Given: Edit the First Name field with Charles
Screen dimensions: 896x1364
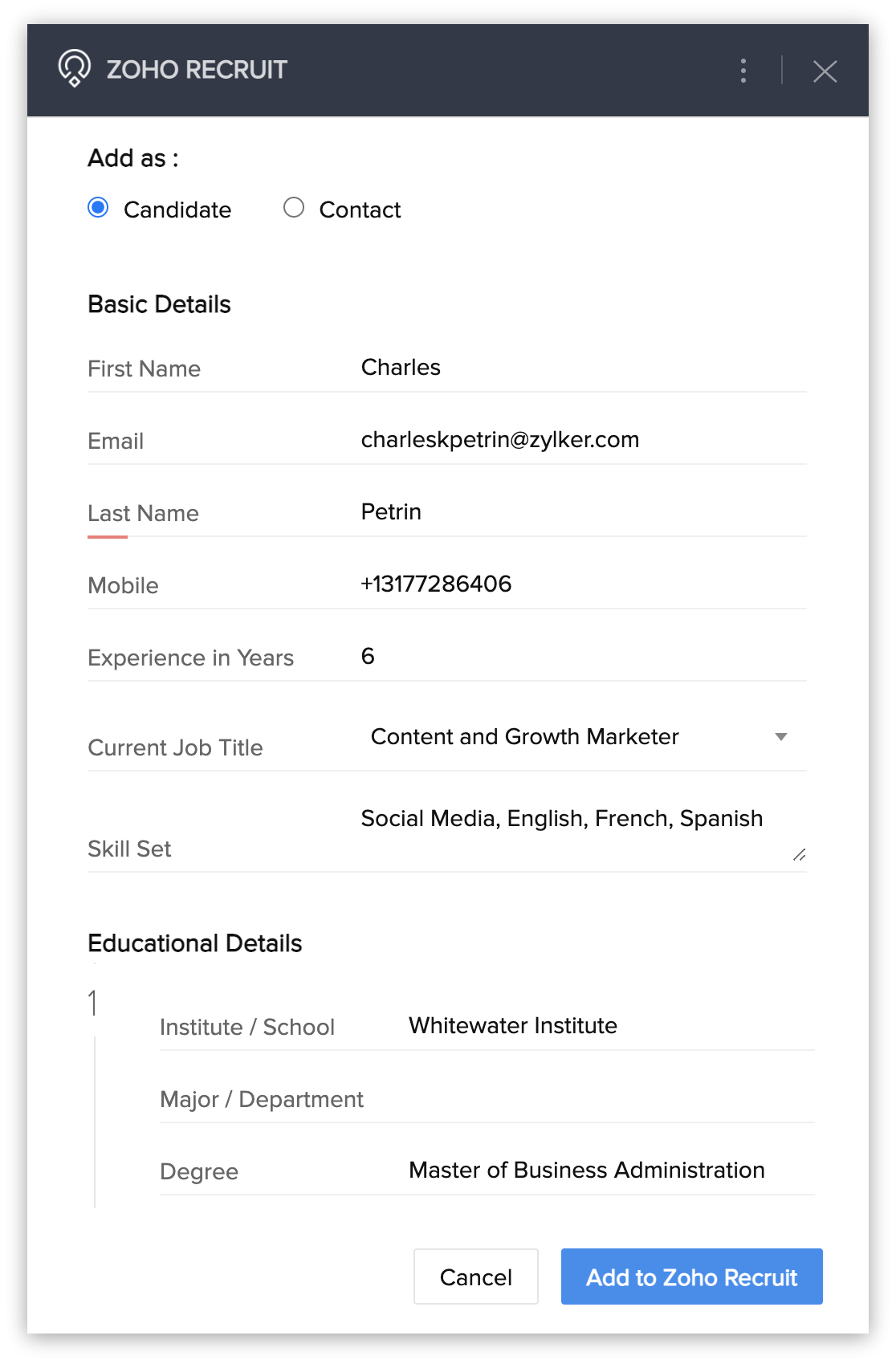Looking at the screenshot, I should [582, 368].
